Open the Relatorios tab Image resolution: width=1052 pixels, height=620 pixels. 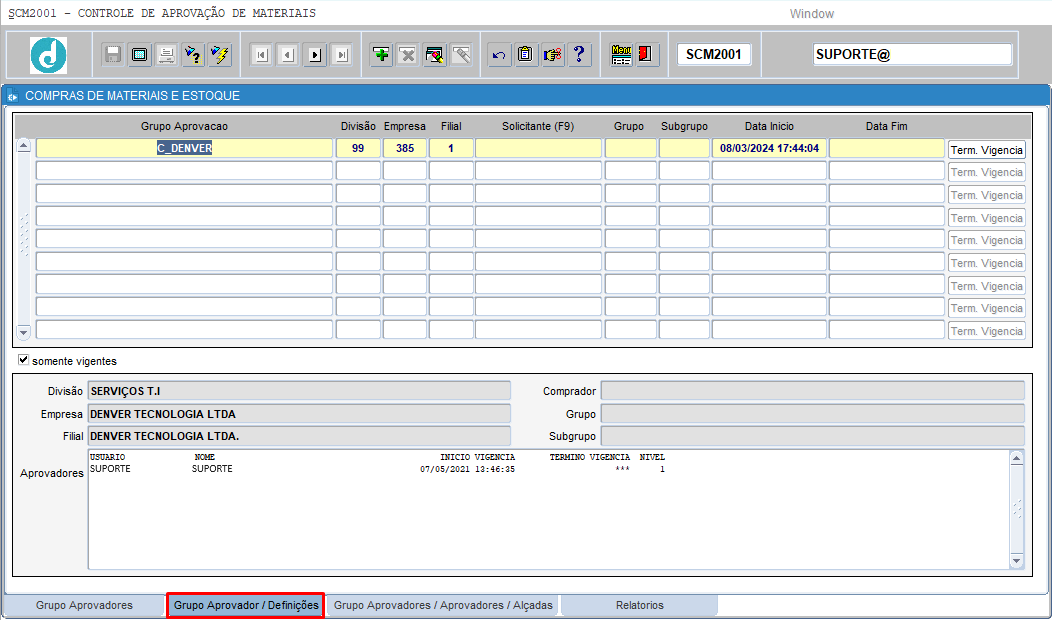(x=639, y=605)
